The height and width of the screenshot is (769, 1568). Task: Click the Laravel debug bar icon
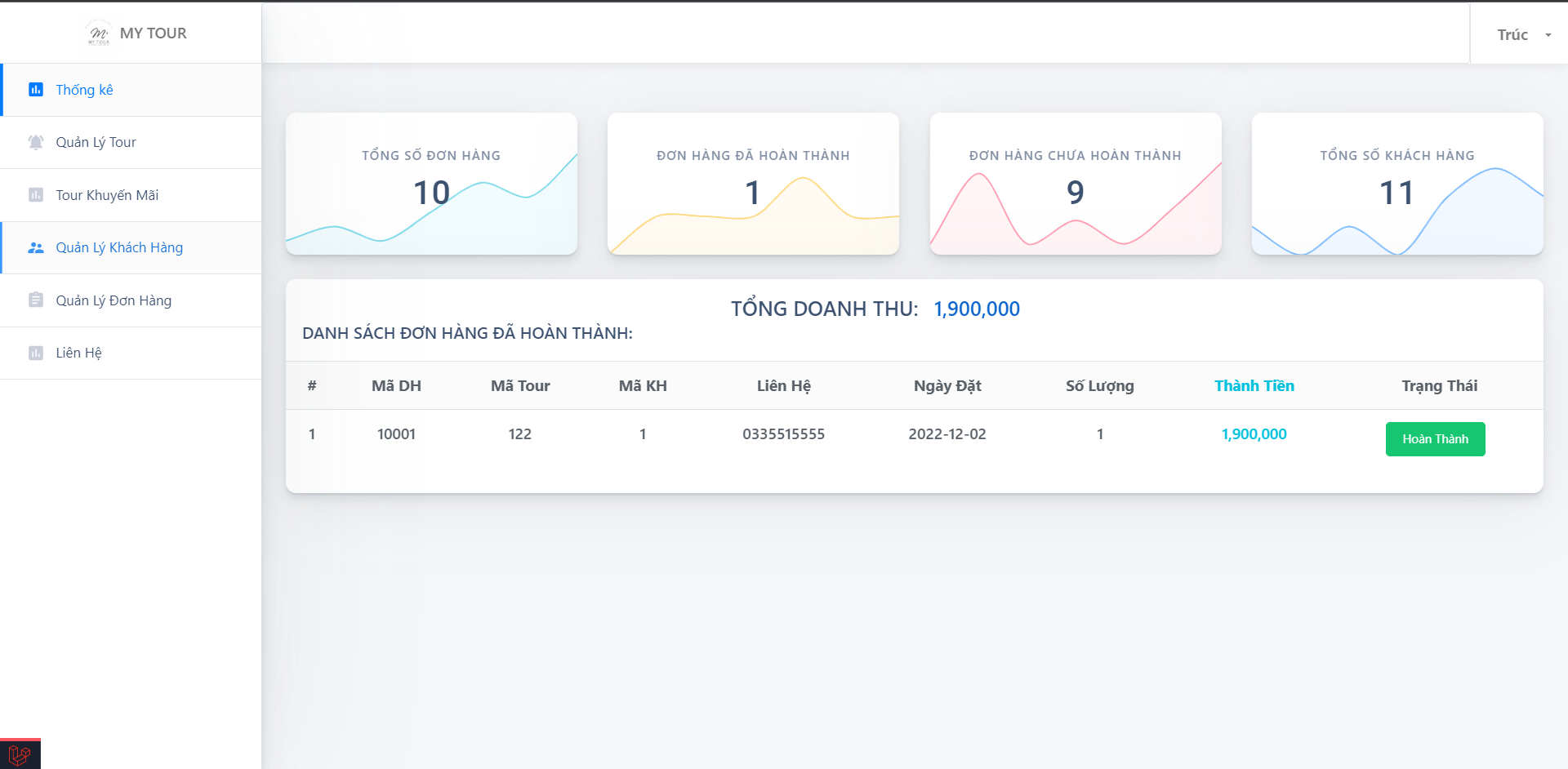(20, 753)
